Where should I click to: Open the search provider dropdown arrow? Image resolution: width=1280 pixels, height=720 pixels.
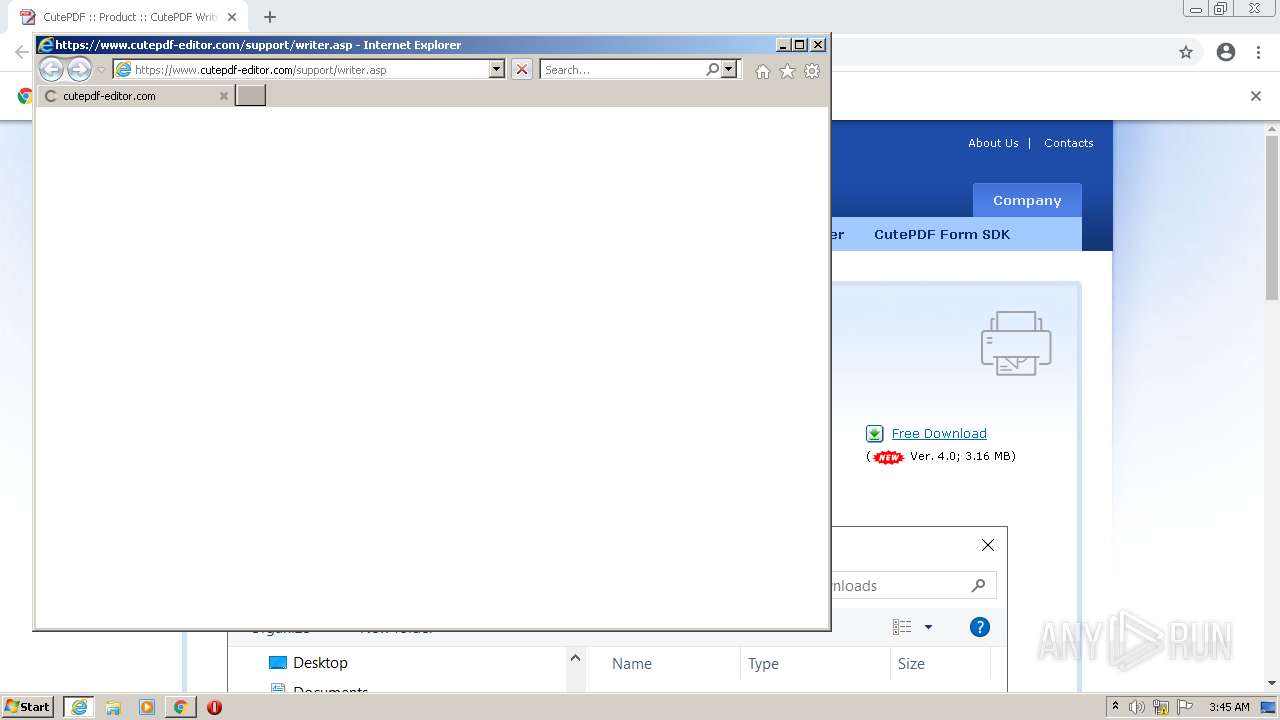click(x=729, y=69)
